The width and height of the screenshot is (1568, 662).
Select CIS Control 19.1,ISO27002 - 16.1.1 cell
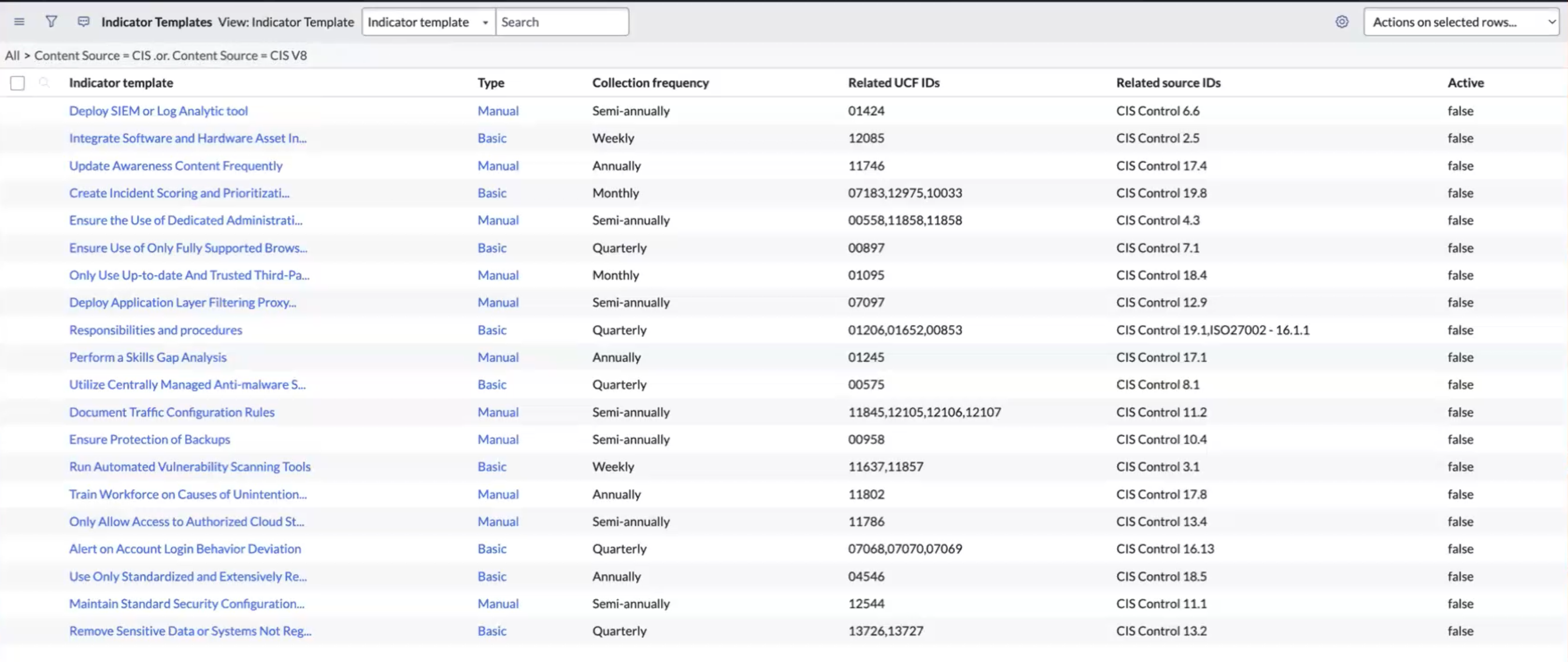[1213, 330]
